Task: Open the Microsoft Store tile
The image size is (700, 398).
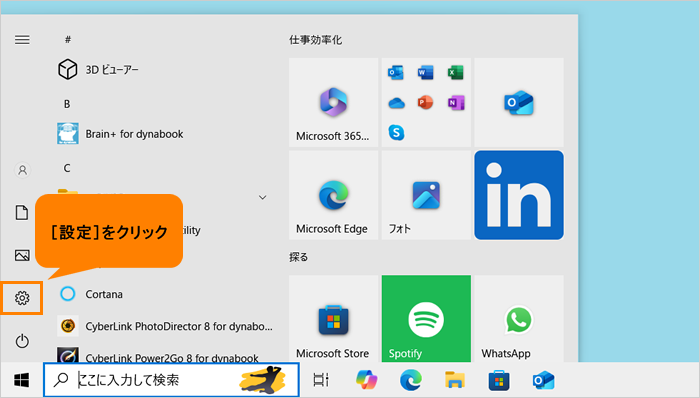Action: (333, 319)
